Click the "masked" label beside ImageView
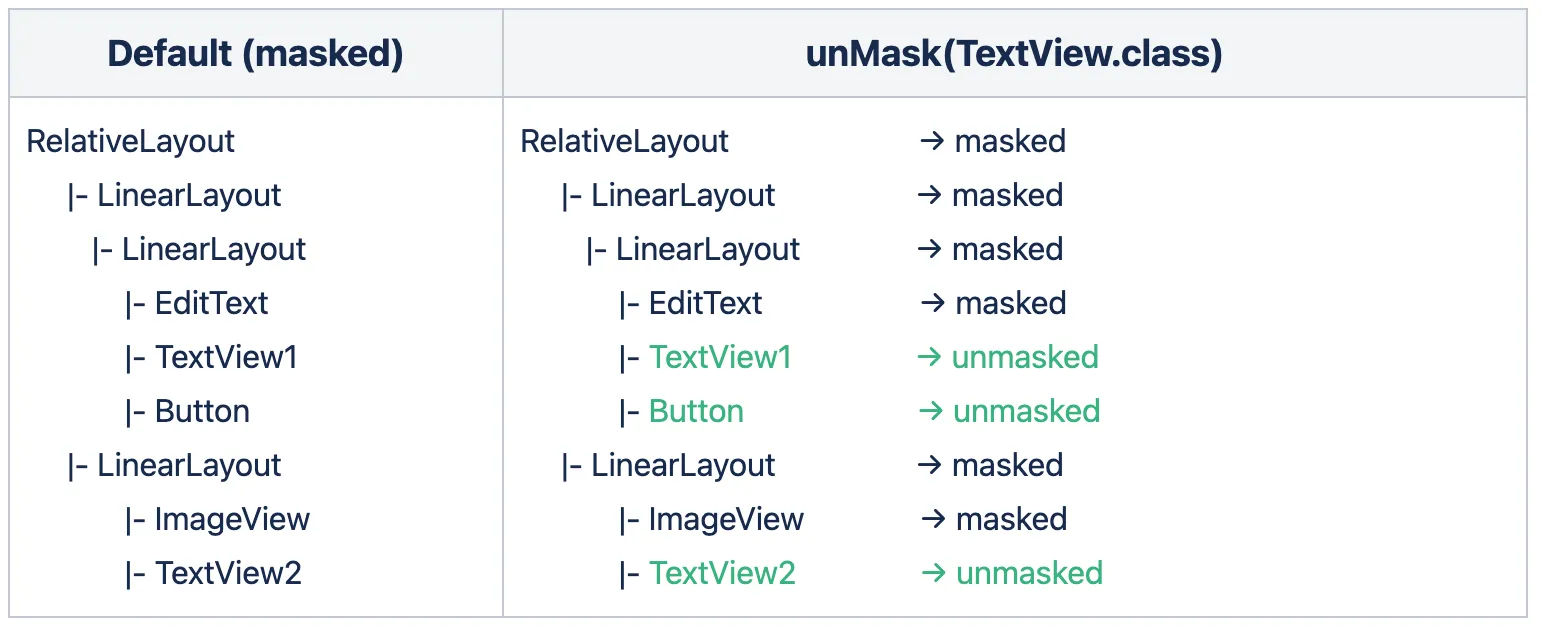The width and height of the screenshot is (1542, 630). coord(1011,519)
